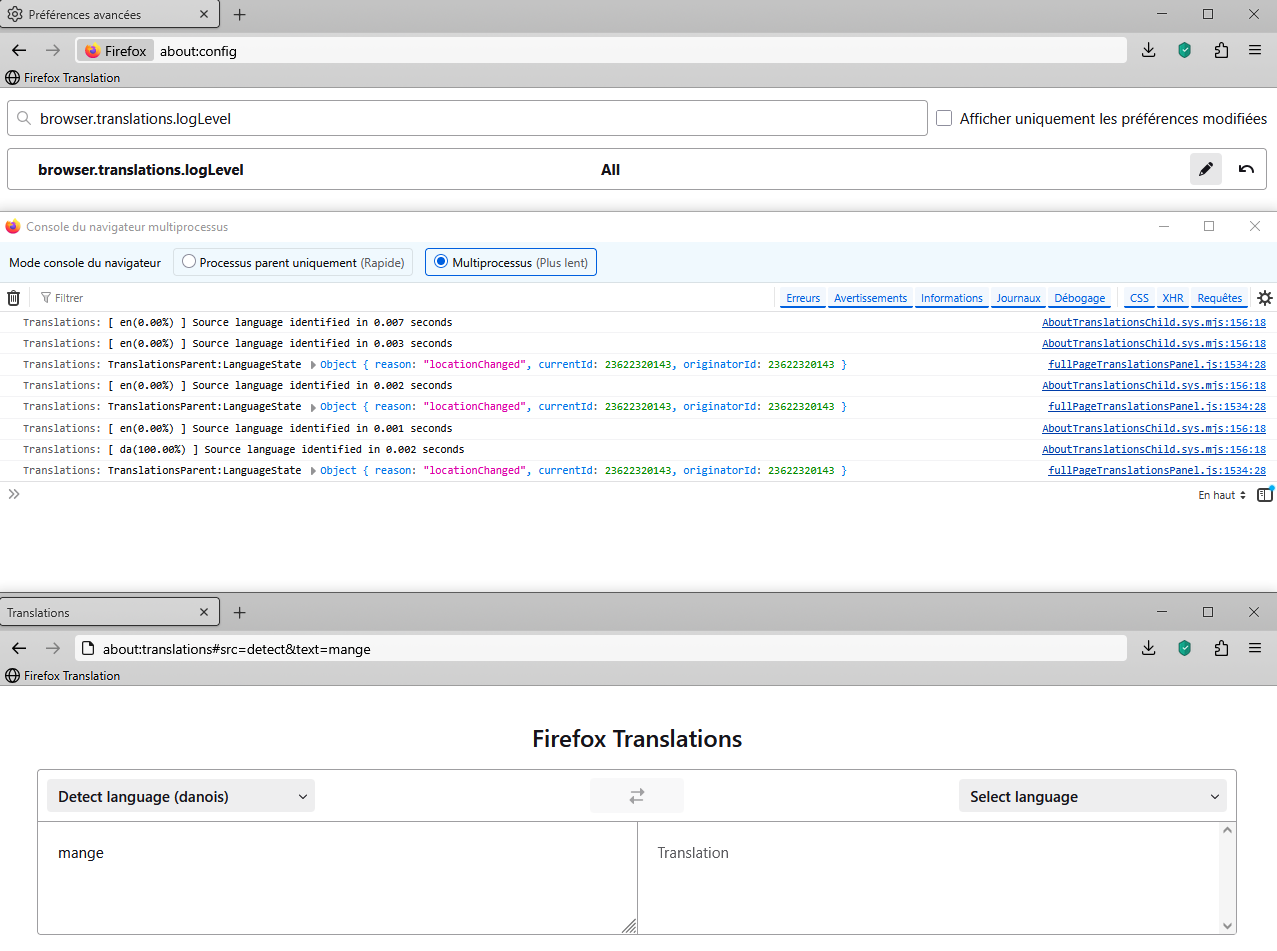Expand the first locationChanged Object entry
The width and height of the screenshot is (1277, 951).
314,365
